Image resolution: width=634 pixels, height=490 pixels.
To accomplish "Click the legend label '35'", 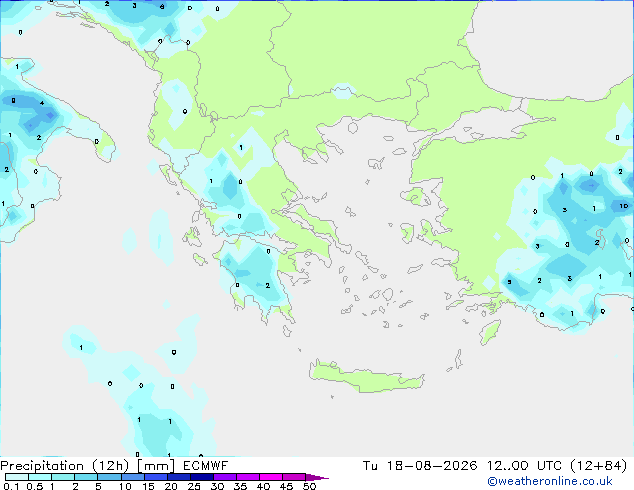I will (240, 486).
